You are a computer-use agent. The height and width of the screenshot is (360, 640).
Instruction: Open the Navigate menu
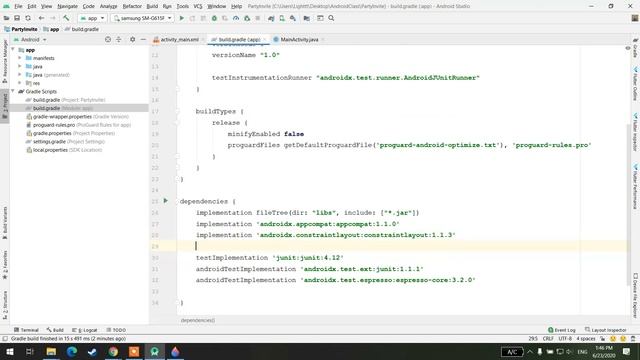(x=67, y=6)
